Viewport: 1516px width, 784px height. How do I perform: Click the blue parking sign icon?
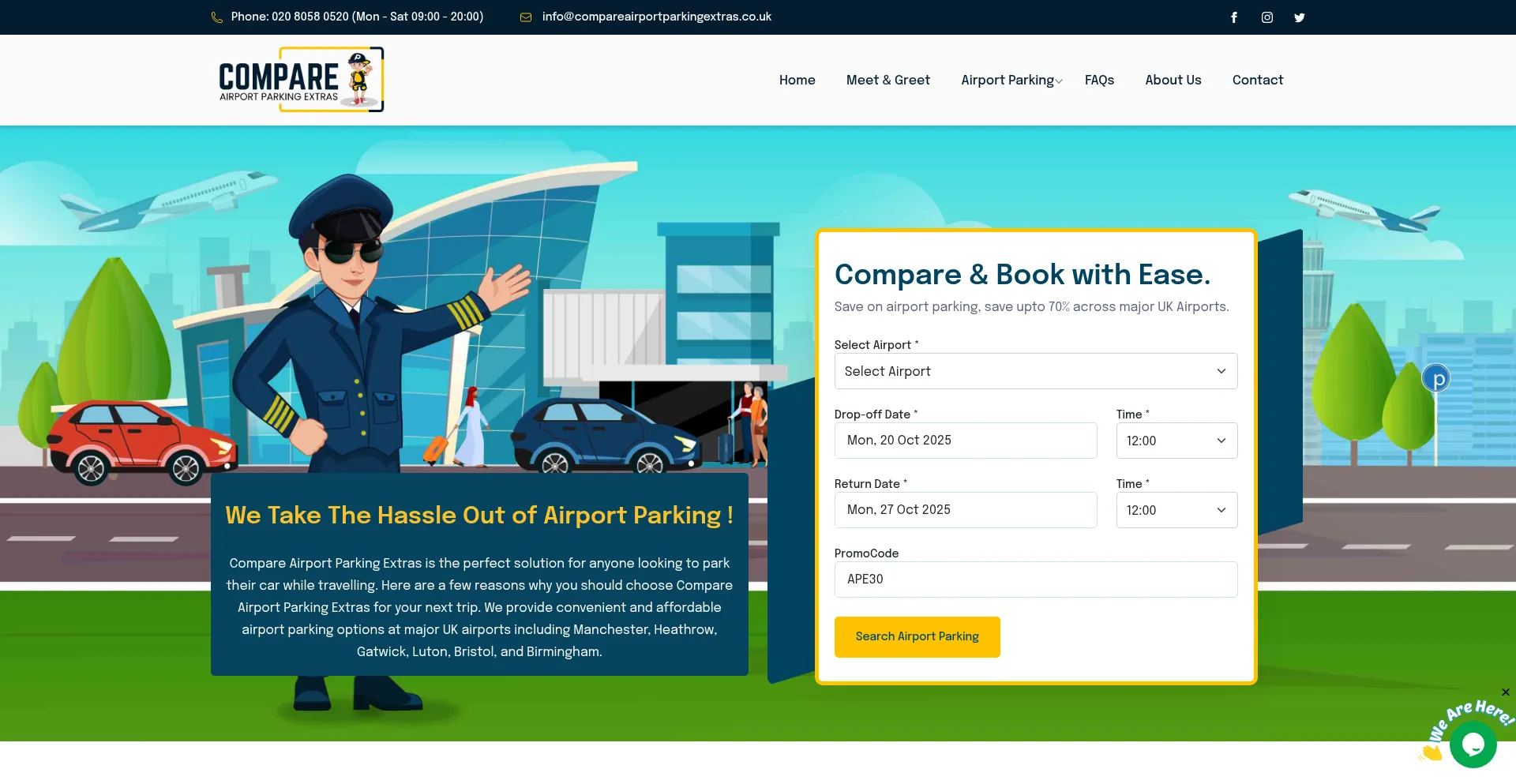pos(1436,379)
